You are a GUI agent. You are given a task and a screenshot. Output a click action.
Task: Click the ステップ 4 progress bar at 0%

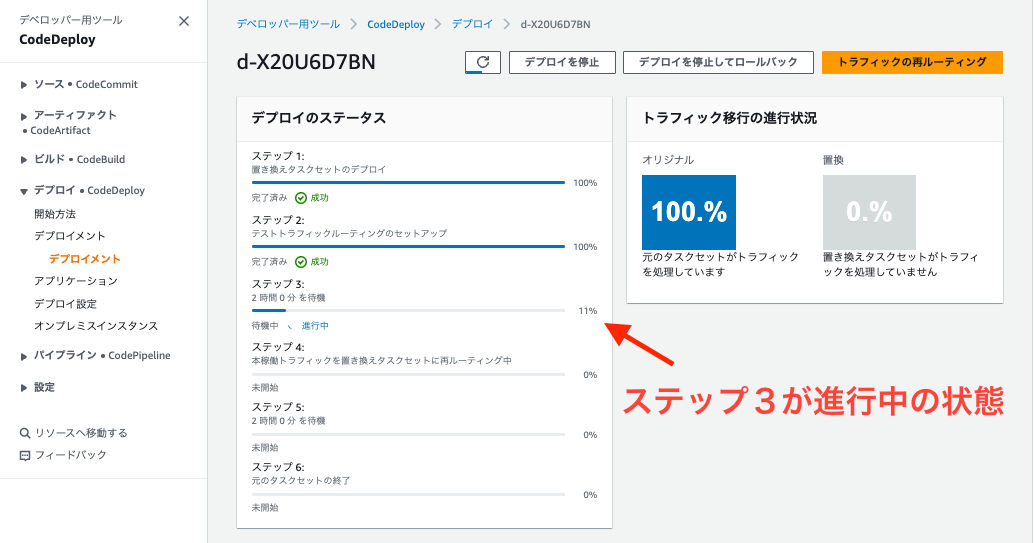point(408,374)
